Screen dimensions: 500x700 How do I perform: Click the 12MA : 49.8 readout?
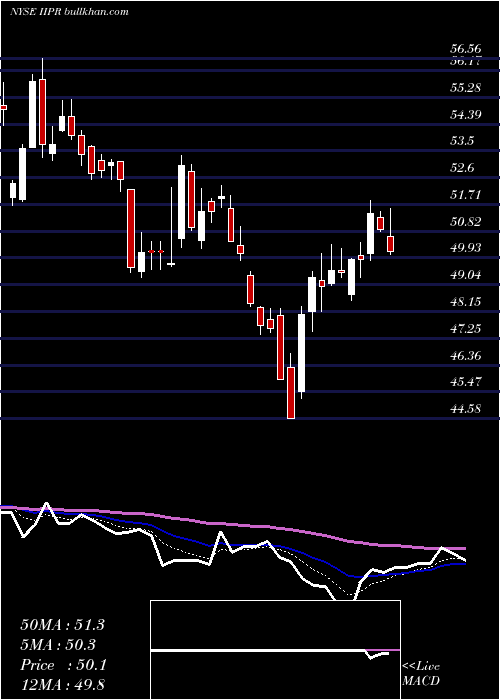click(x=62, y=684)
